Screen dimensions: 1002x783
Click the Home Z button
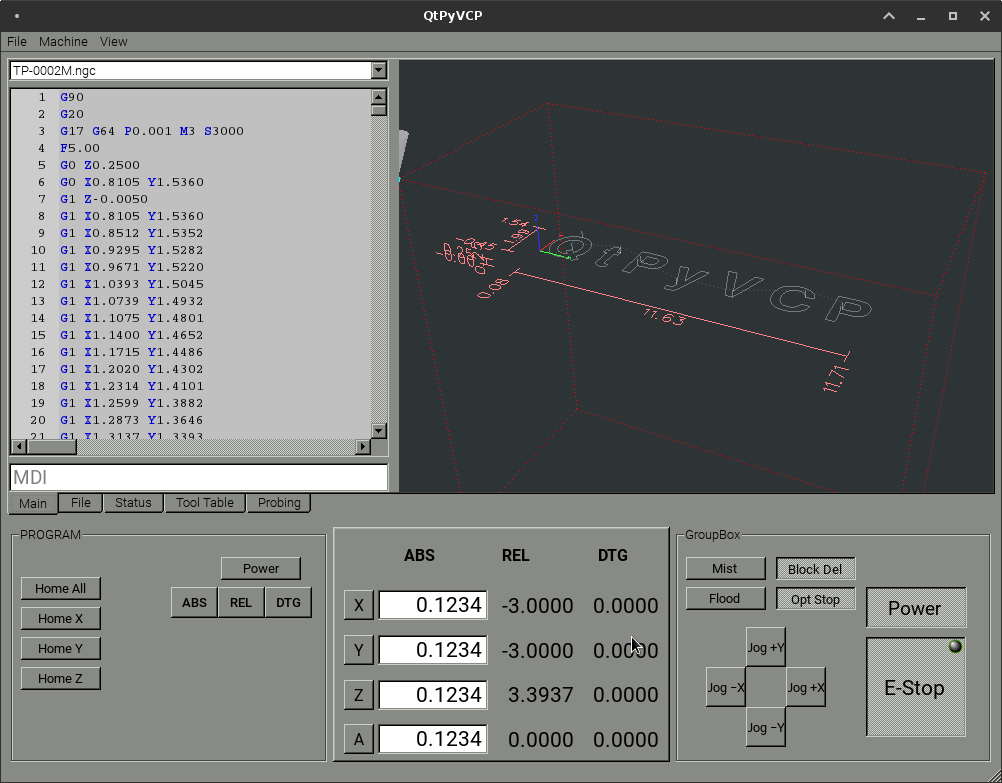61,679
